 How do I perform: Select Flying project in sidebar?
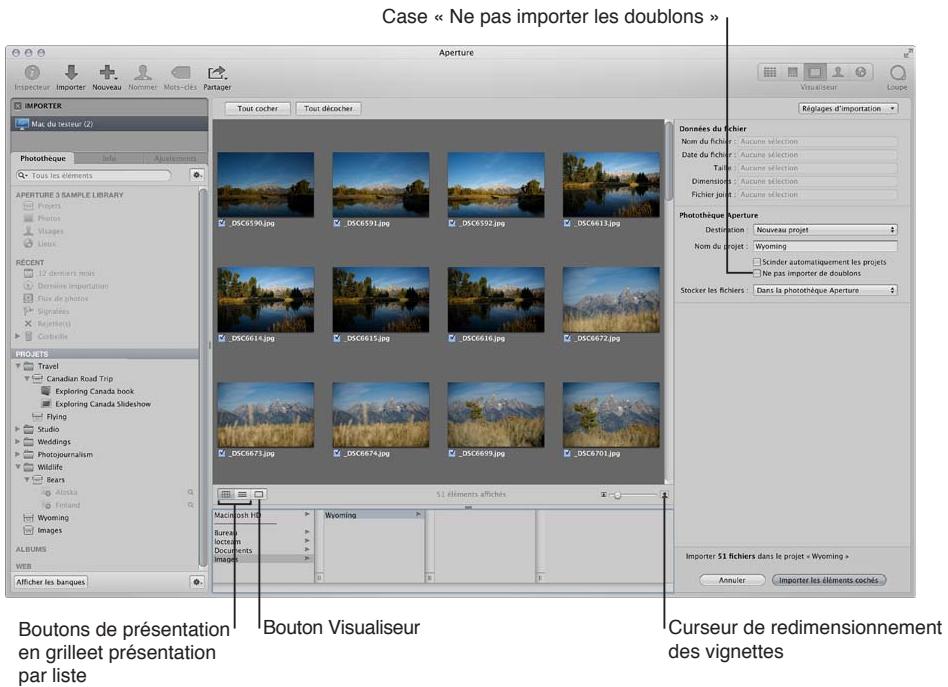pos(56,417)
